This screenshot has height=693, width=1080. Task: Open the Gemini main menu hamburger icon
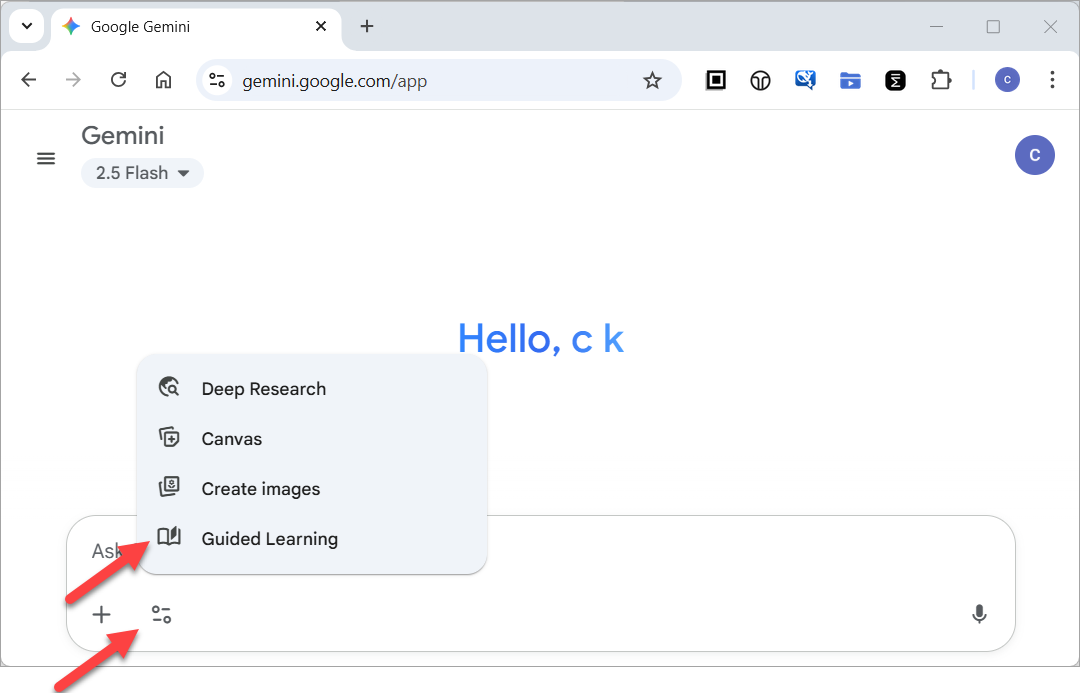click(x=46, y=158)
